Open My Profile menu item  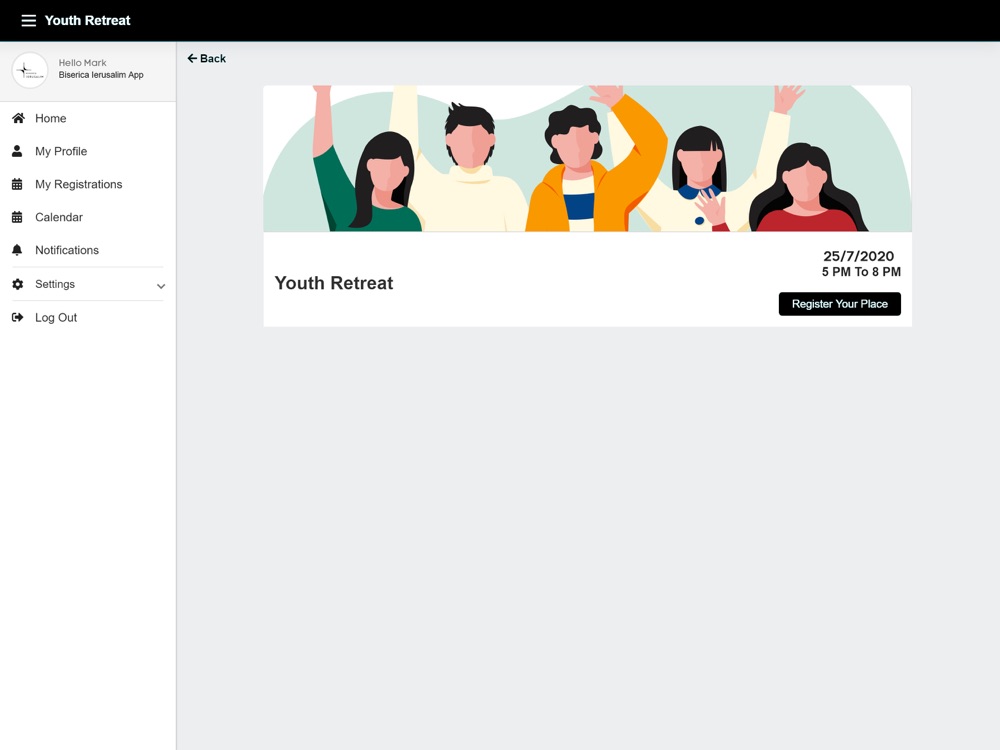[88, 151]
